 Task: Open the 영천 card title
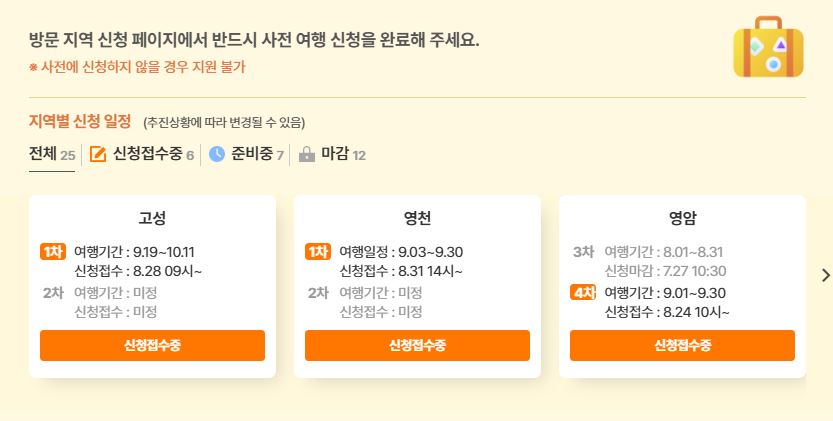click(417, 218)
